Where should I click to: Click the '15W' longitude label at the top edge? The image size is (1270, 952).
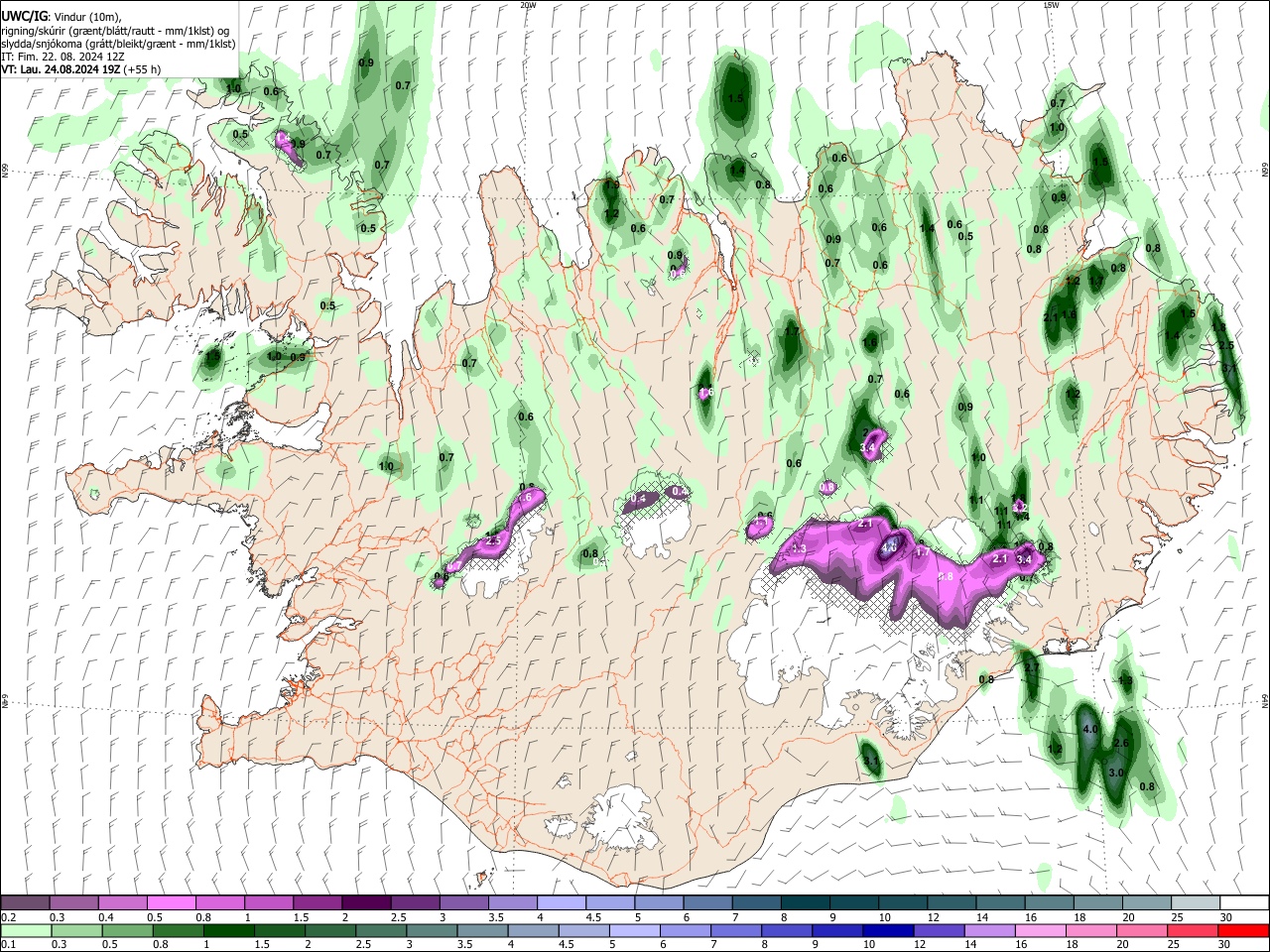click(1051, 5)
